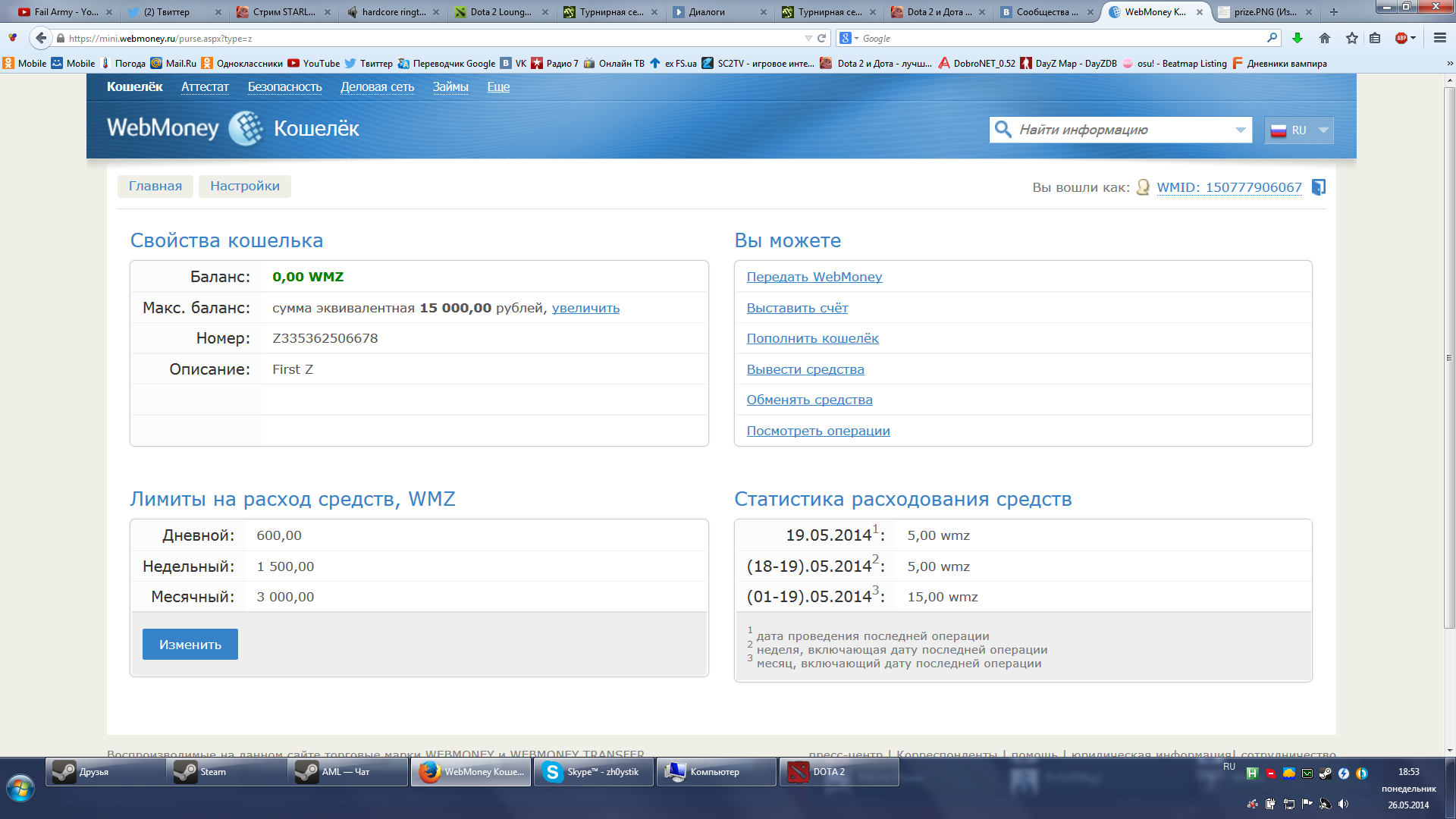Click the Кошелёк menu item
The height and width of the screenshot is (819, 1456).
pyautogui.click(x=135, y=87)
